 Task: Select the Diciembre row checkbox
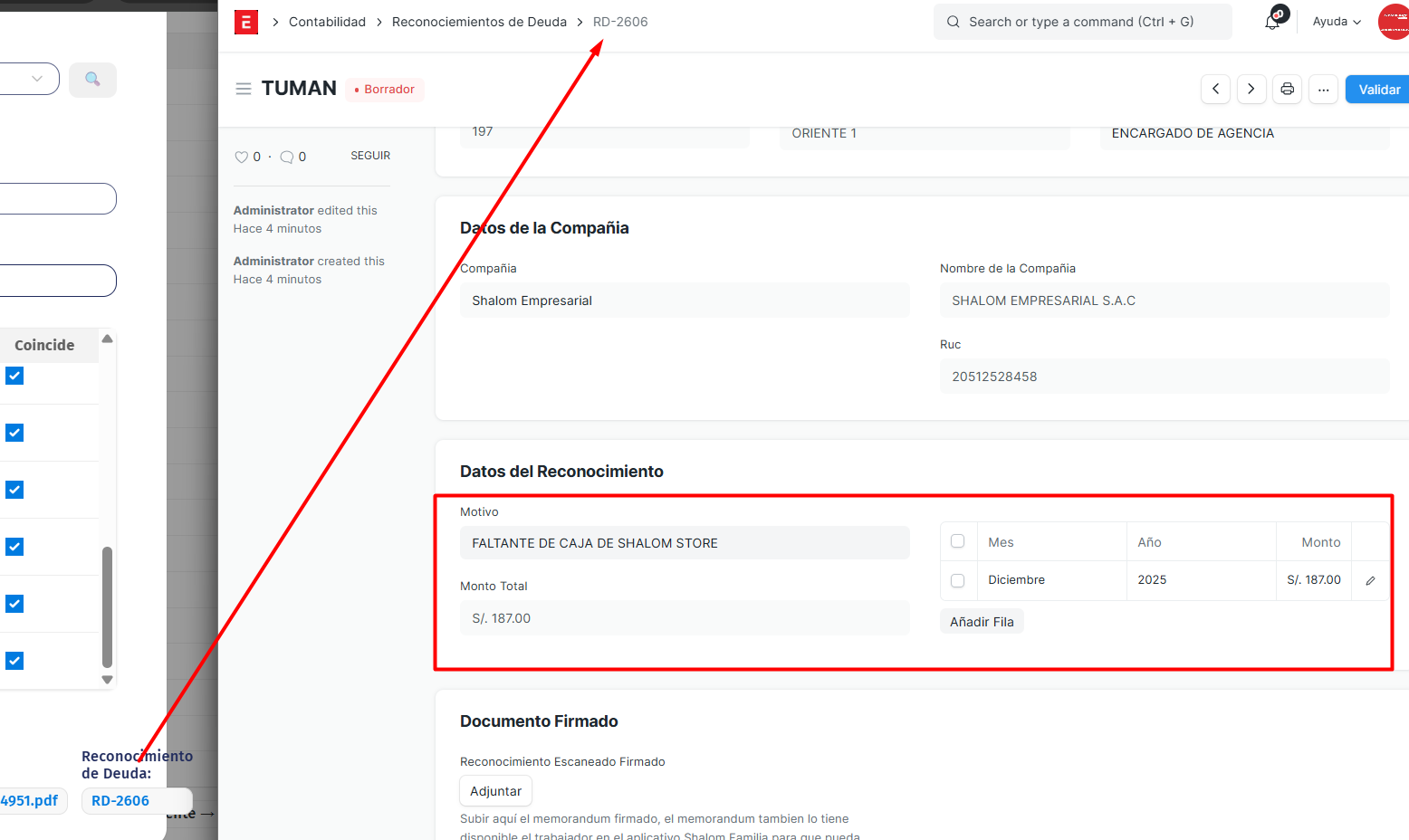(x=958, y=580)
